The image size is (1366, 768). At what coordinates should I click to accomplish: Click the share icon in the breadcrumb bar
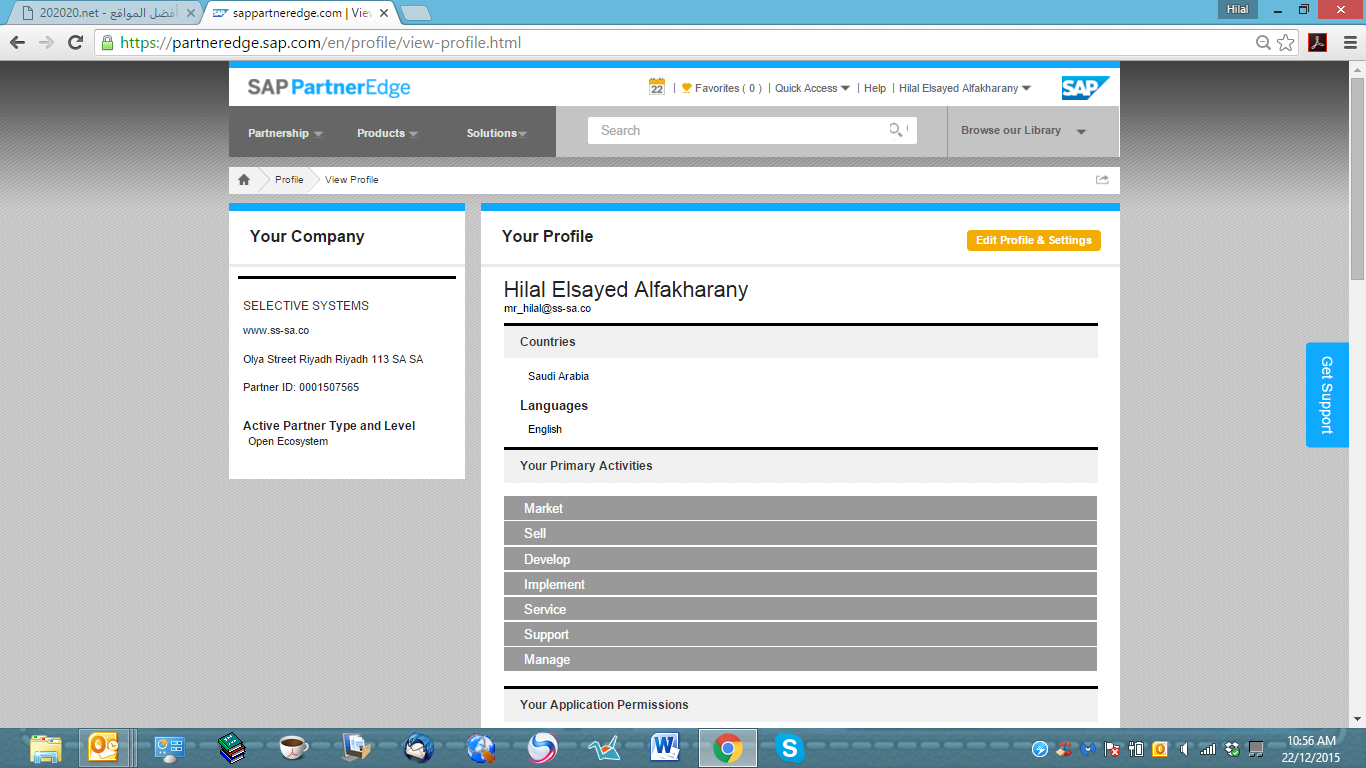pos(1102,180)
